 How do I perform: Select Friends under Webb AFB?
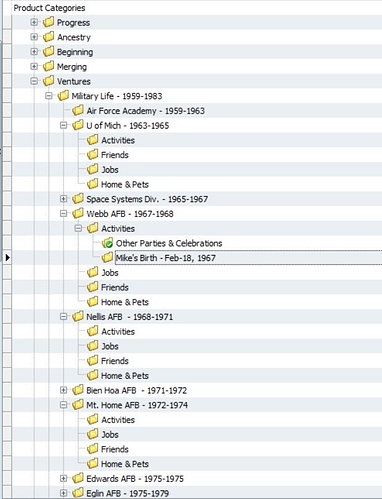[115, 287]
